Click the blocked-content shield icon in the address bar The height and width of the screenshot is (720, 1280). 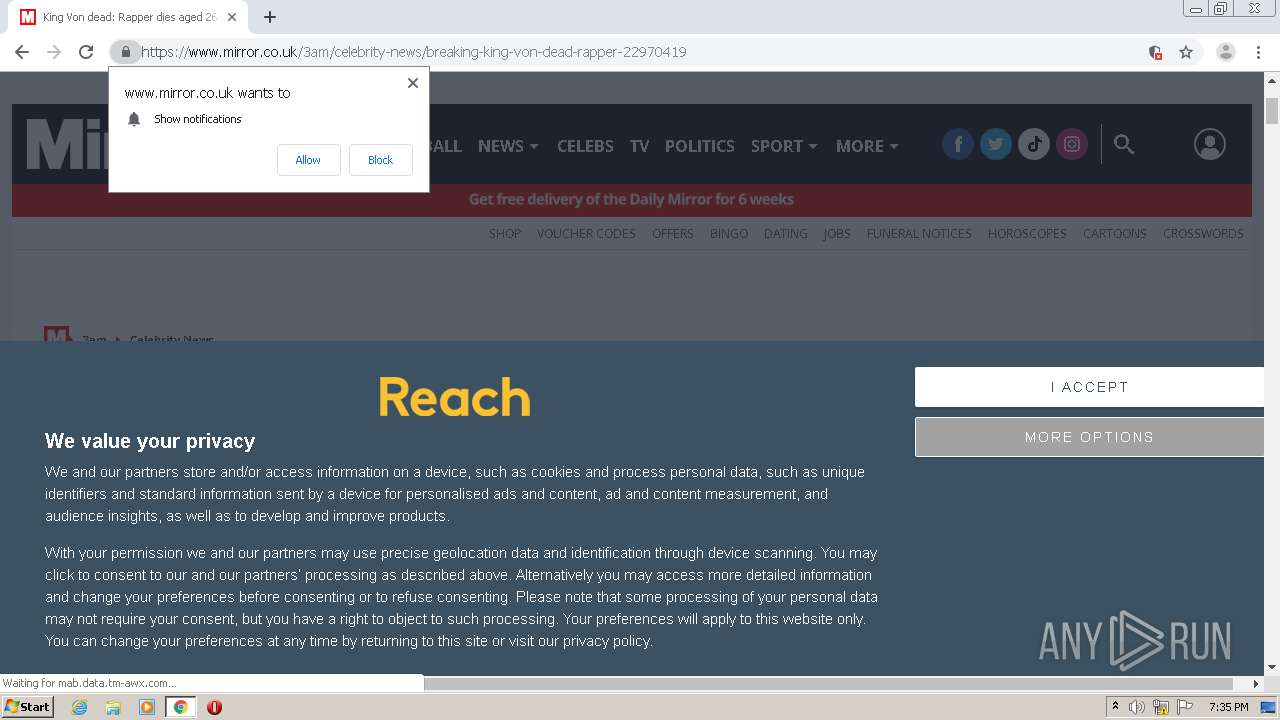[1155, 52]
